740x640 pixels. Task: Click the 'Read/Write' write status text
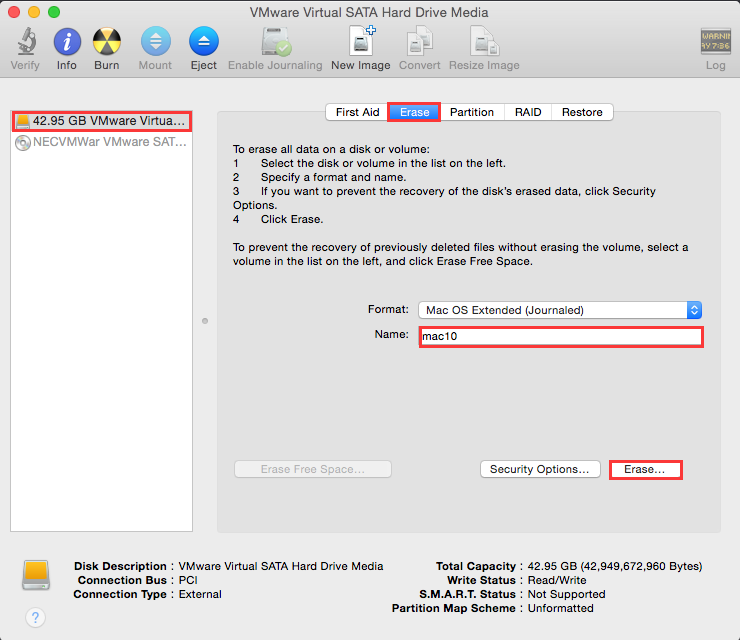coord(557,581)
